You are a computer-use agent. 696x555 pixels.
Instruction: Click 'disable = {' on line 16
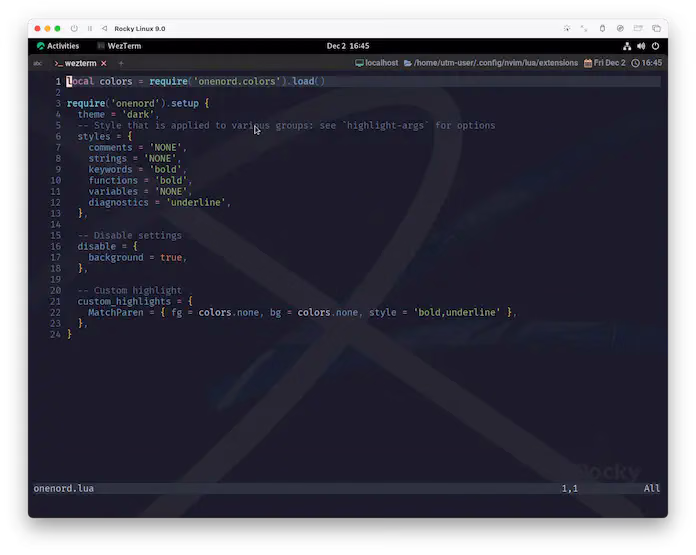pyautogui.click(x=108, y=246)
